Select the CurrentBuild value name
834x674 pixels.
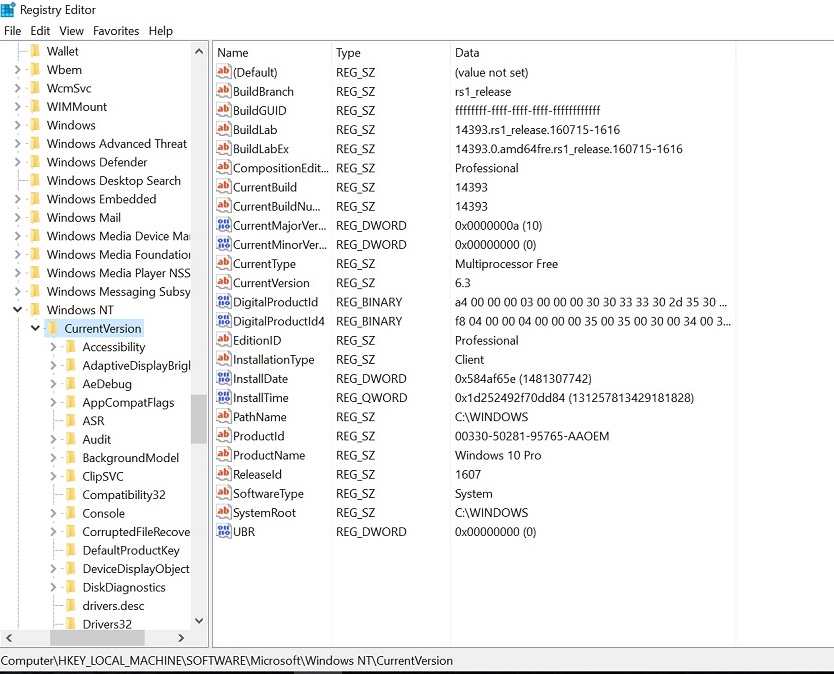[x=265, y=187]
